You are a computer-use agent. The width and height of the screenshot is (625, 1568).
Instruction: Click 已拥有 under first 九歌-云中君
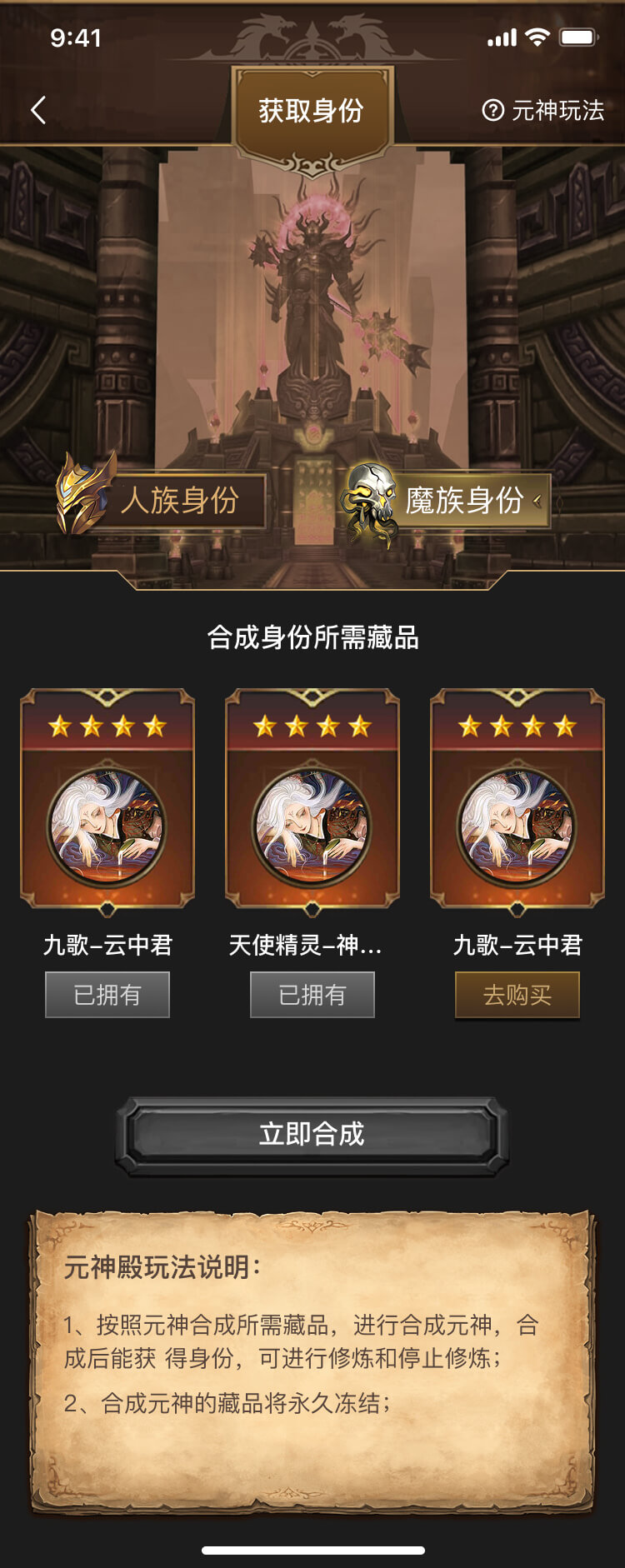tap(107, 995)
